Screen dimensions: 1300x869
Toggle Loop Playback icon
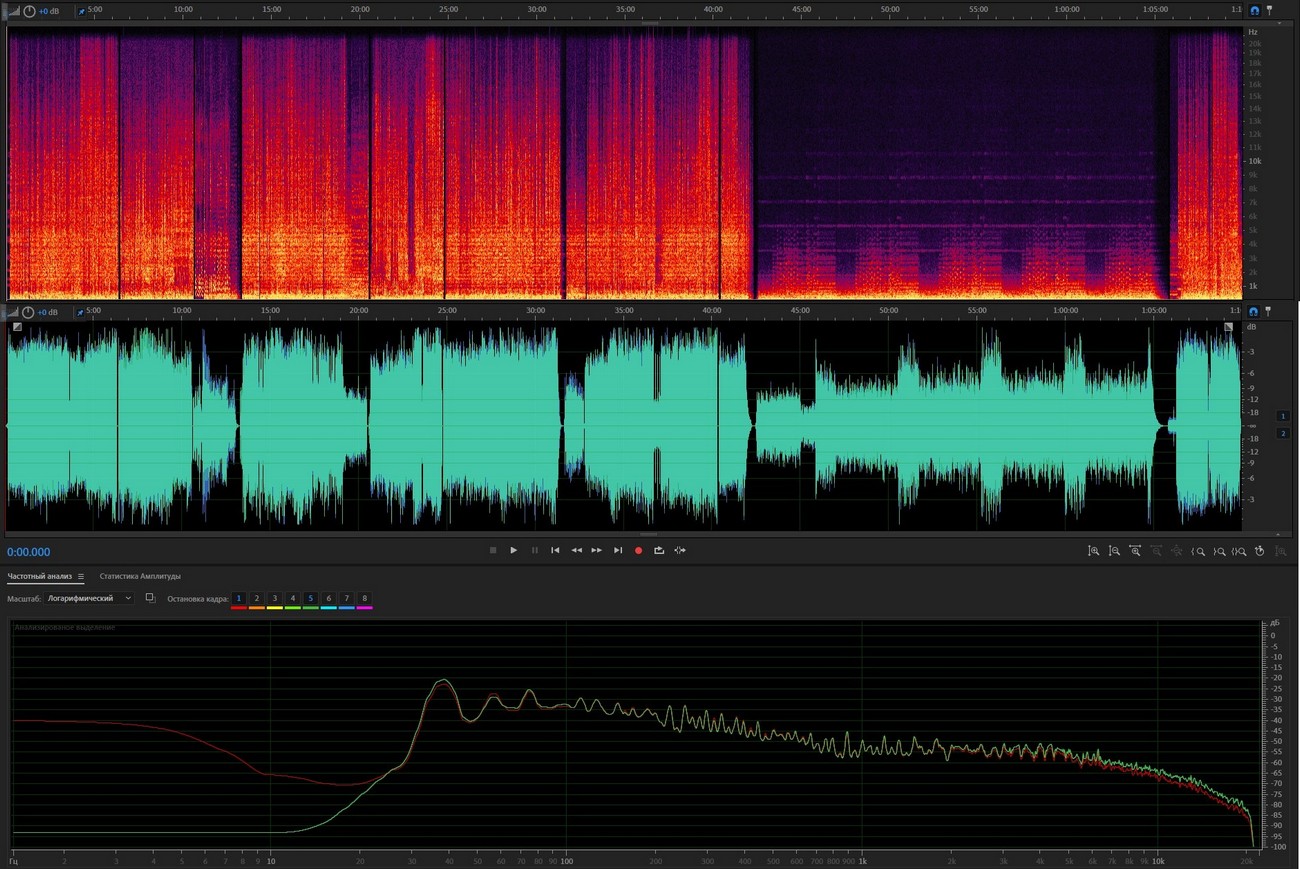tap(659, 550)
